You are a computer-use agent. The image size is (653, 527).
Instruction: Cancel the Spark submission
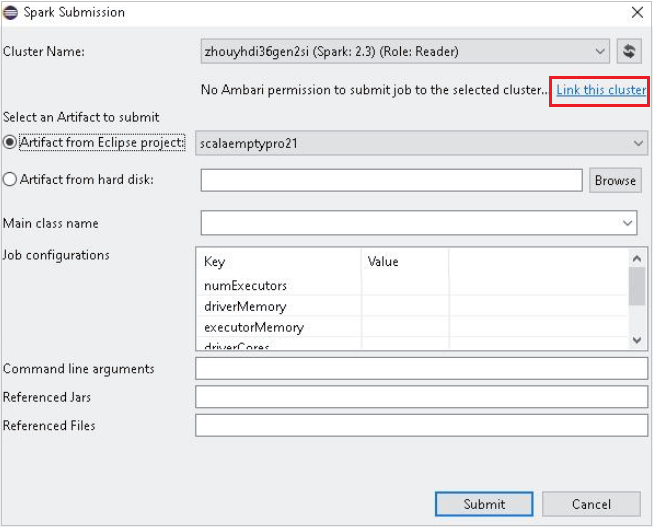(x=591, y=504)
